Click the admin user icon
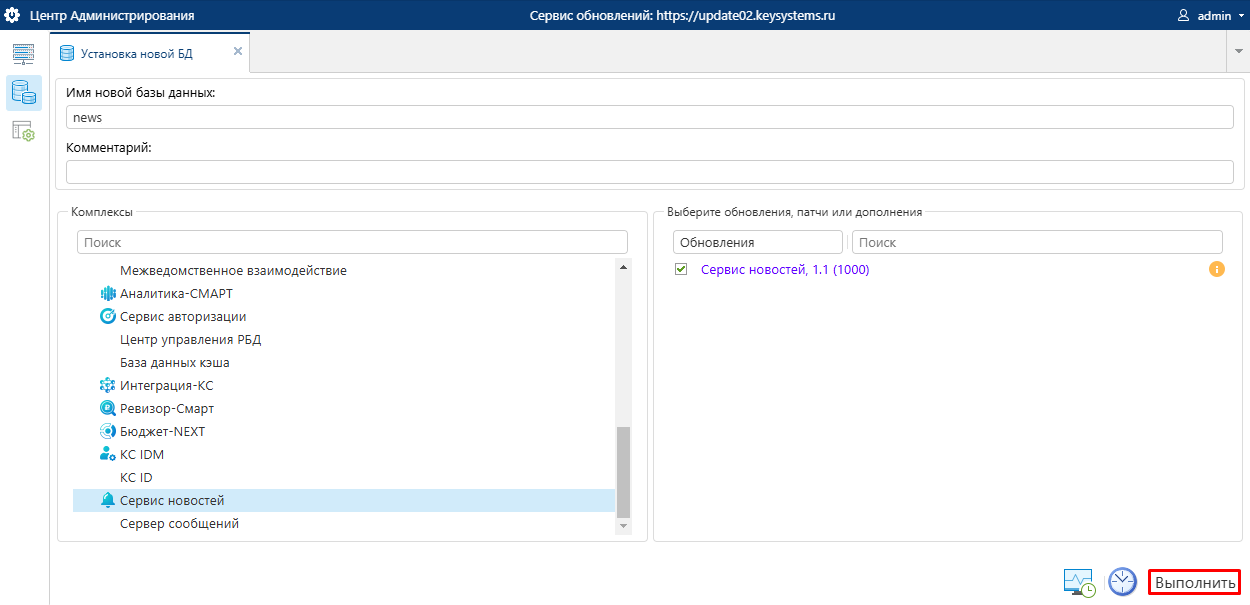 tap(1183, 16)
